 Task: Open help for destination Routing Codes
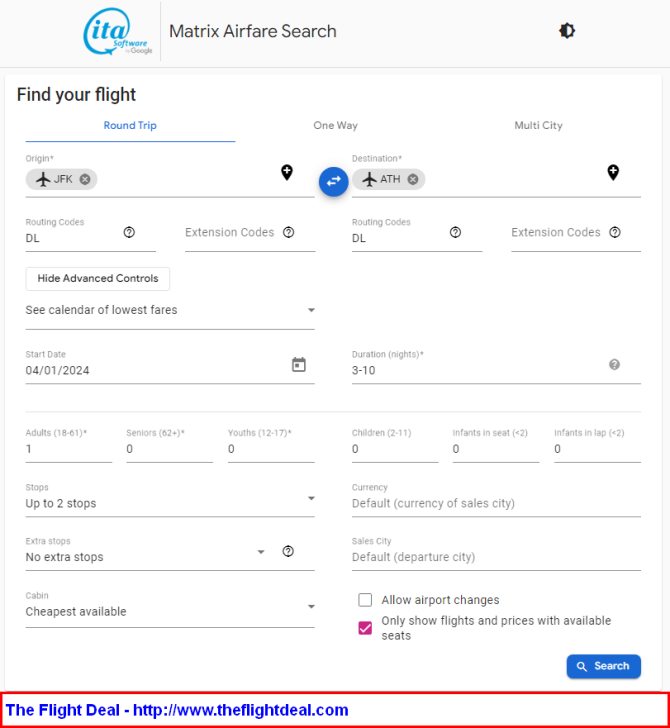tap(455, 232)
